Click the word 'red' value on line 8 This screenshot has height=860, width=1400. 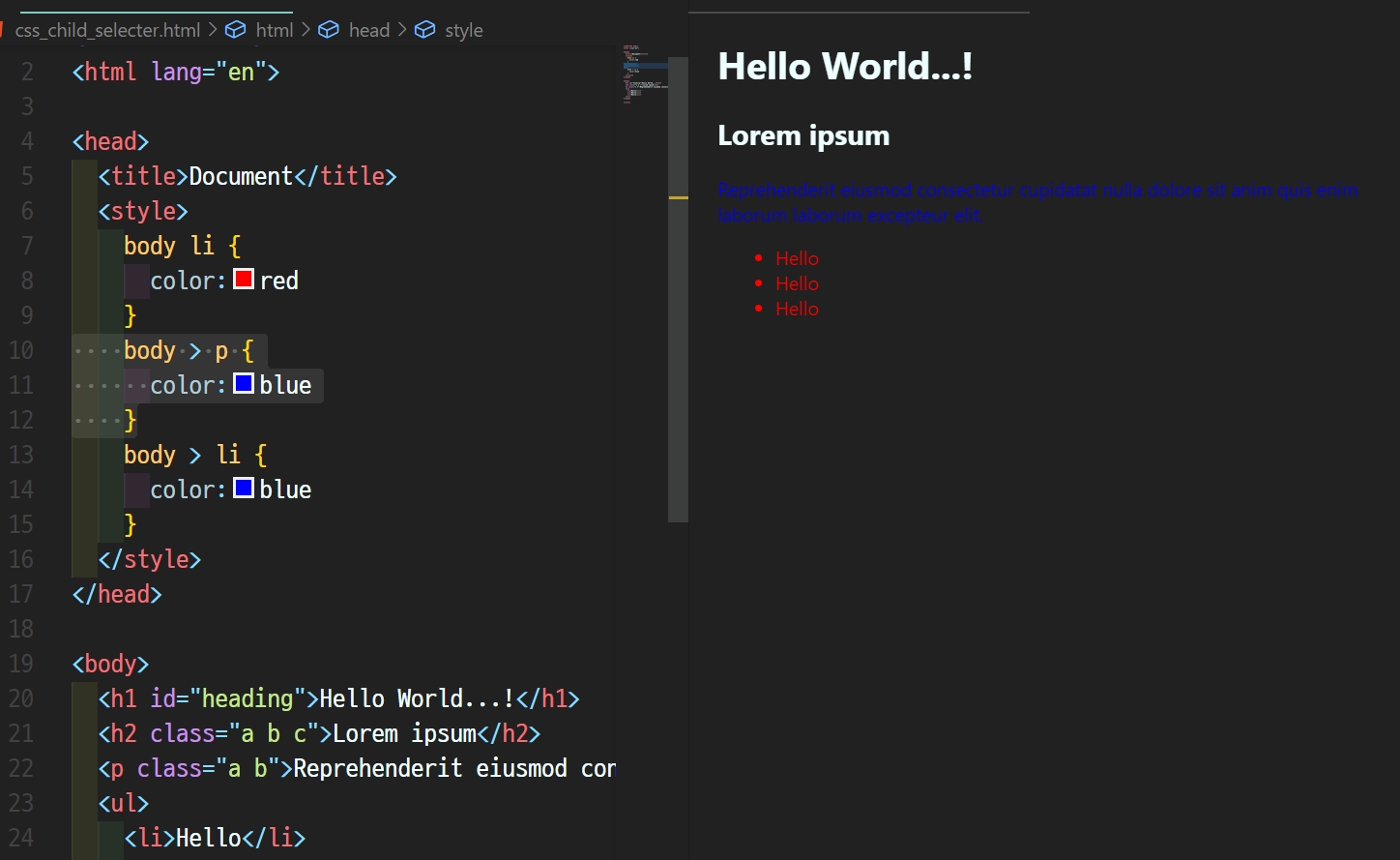(x=278, y=281)
